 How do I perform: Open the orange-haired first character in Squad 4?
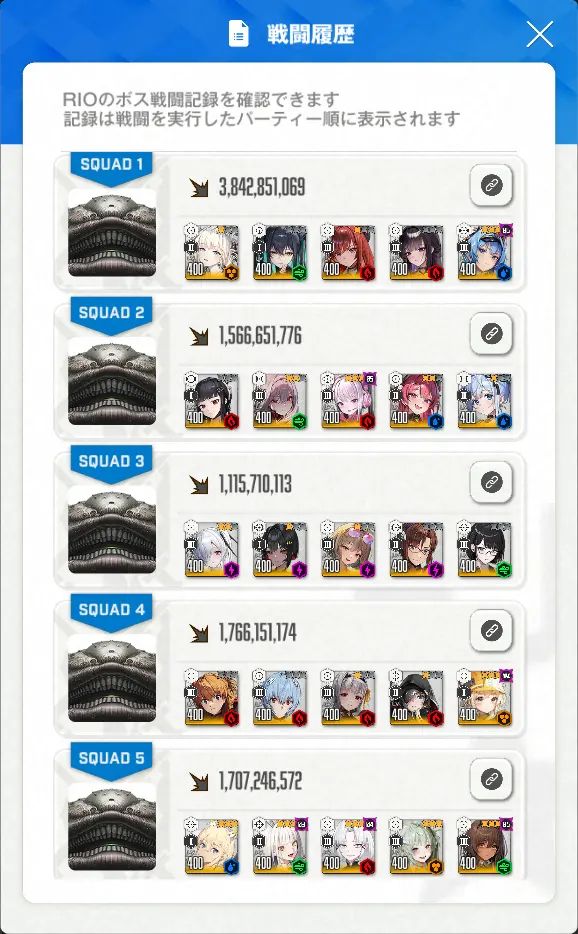(x=212, y=697)
